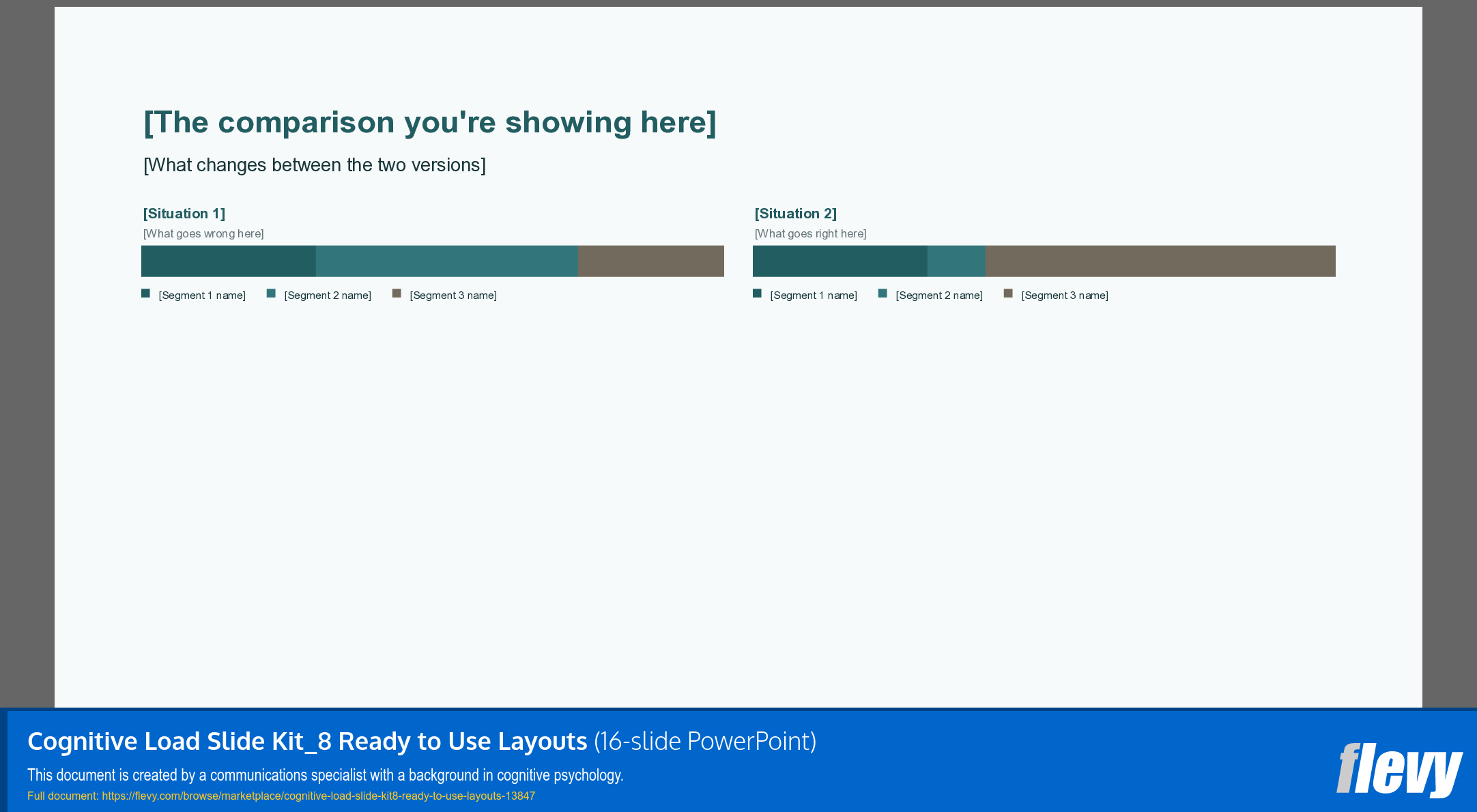Select '[Segment 3 name]' label under Situation 1
Viewport: 1477px width, 812px height.
[x=453, y=295]
